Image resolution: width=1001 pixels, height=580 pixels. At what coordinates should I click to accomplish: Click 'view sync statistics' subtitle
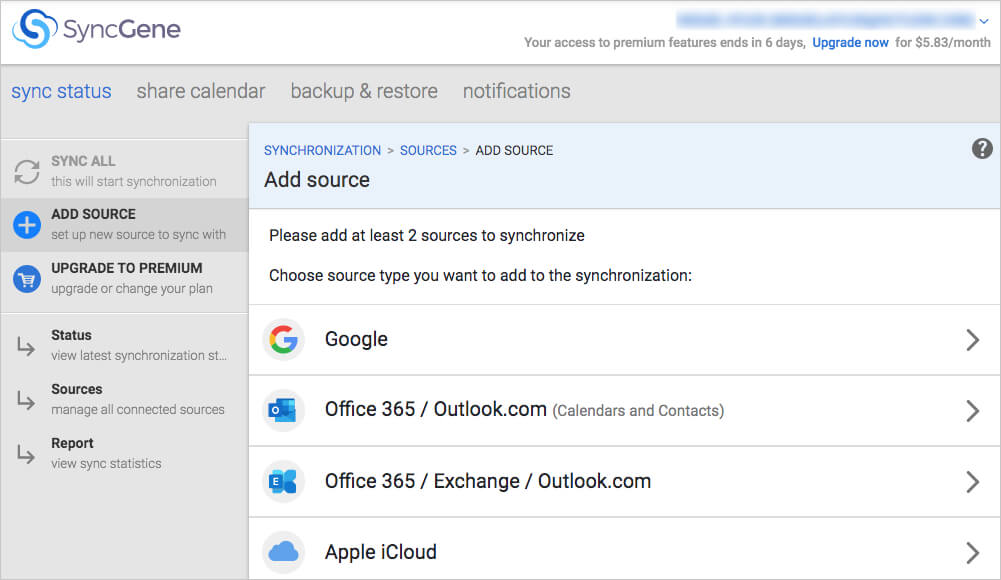pyautogui.click(x=107, y=464)
